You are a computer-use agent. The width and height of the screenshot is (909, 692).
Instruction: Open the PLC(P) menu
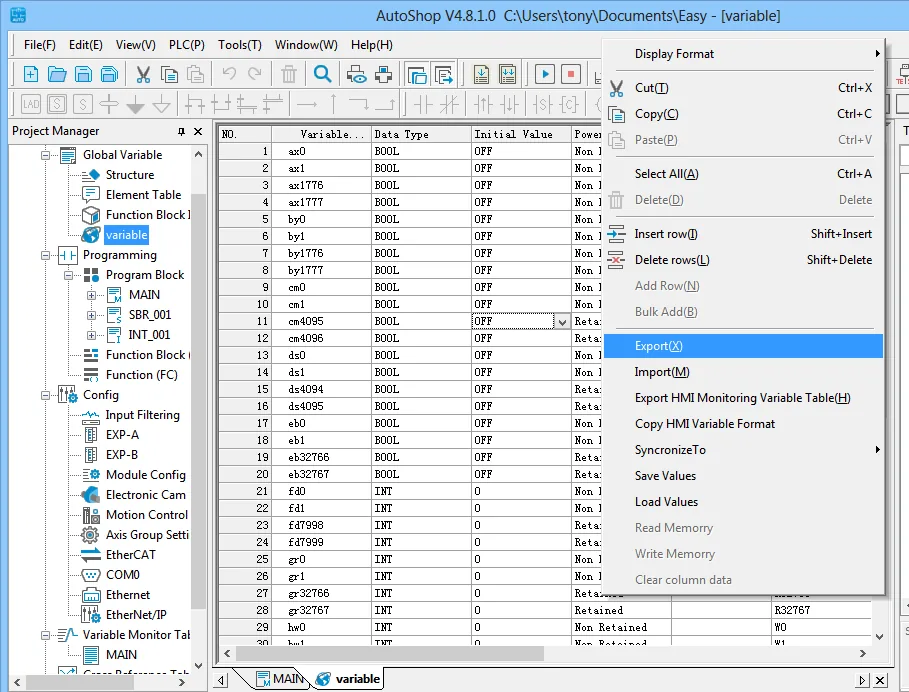tap(187, 45)
